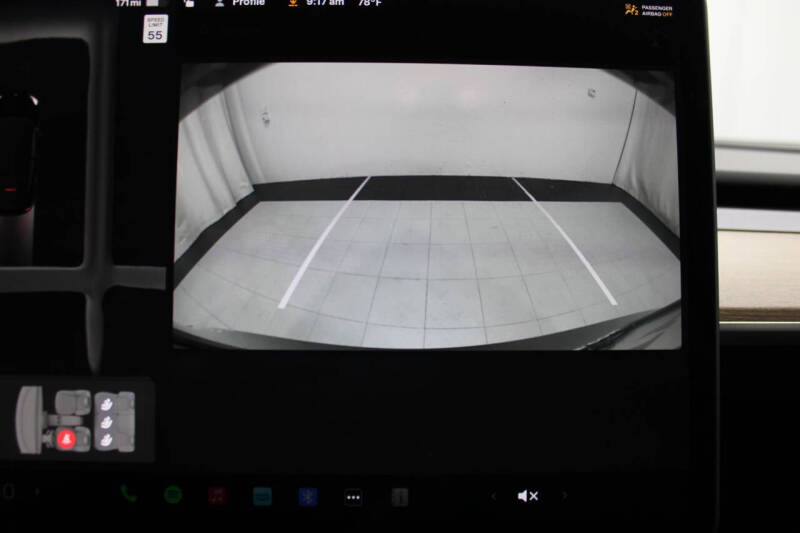This screenshot has height=533, width=800.
Task: Tap the 78°F temperature readout
Action: coord(369,3)
